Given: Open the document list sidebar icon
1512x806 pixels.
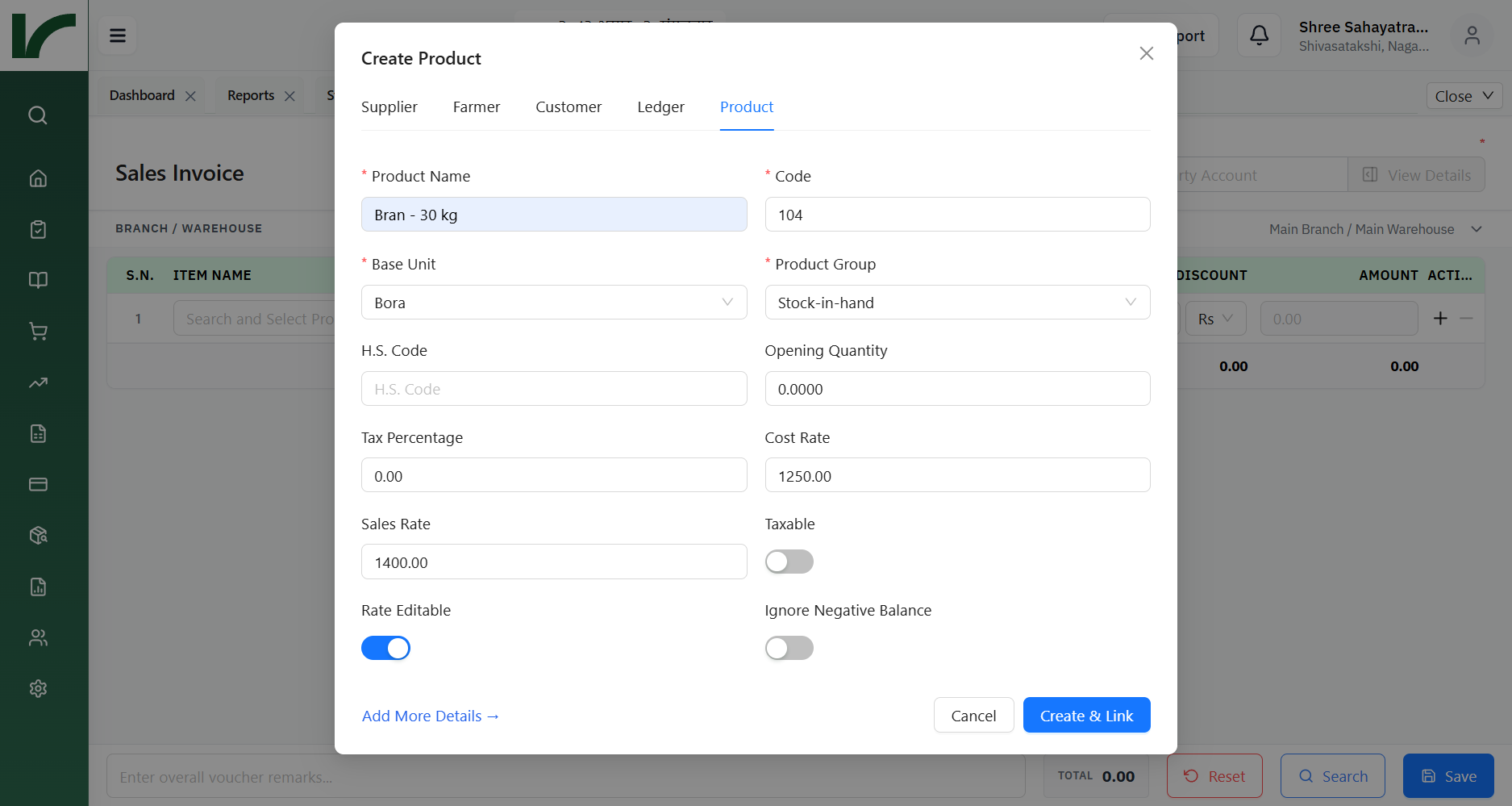Looking at the screenshot, I should click(38, 434).
